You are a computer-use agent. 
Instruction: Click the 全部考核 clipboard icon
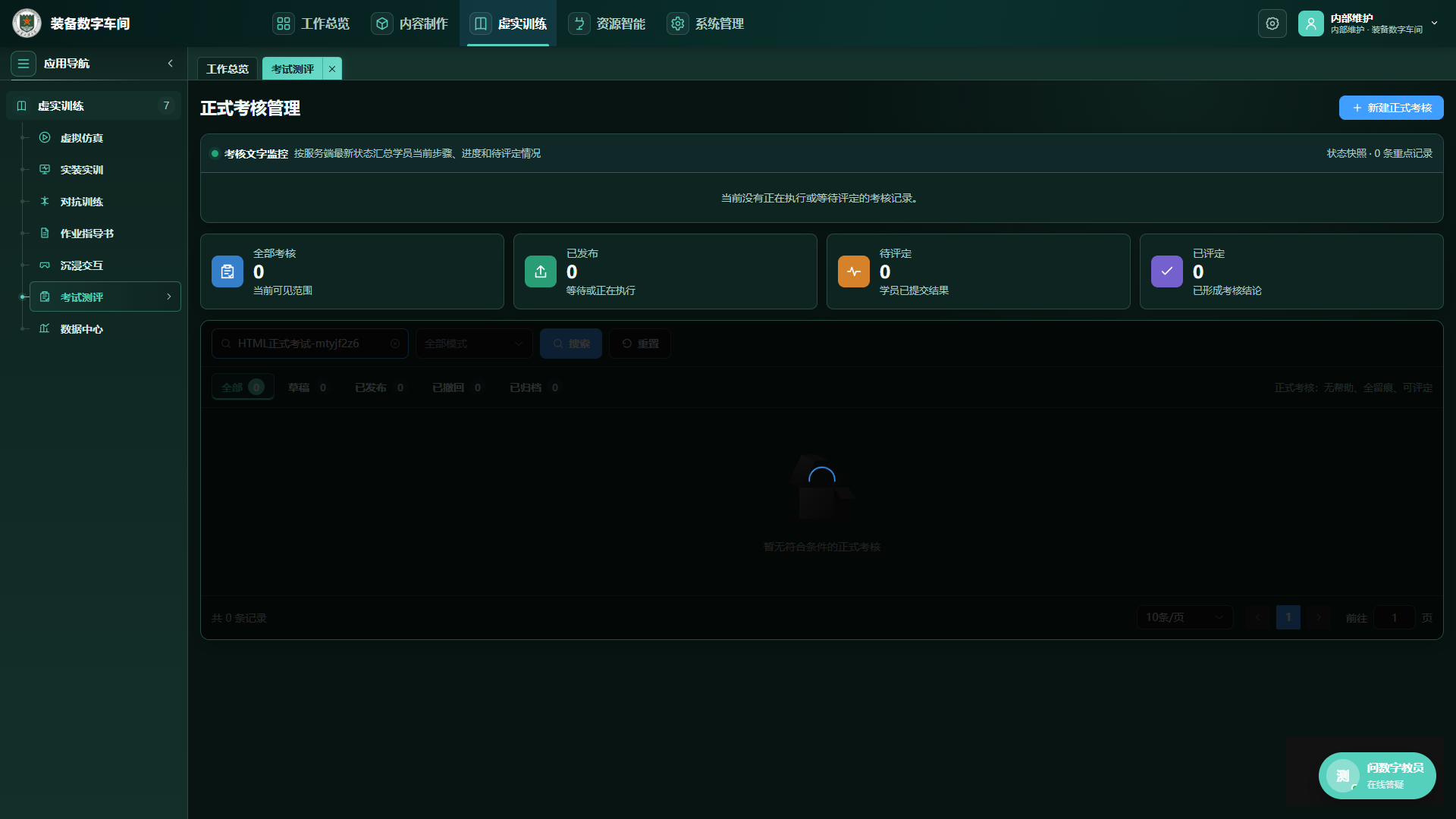click(227, 271)
